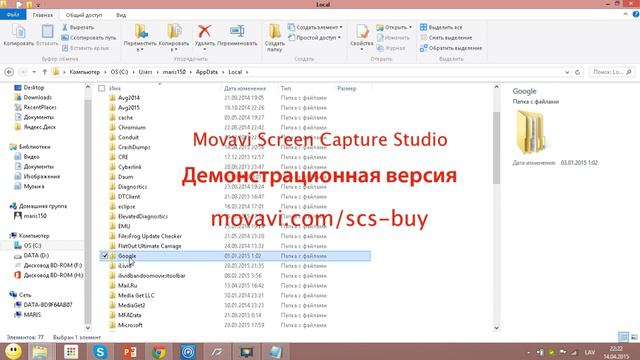Expand the AppData breadcrumb chevron

coord(223,72)
